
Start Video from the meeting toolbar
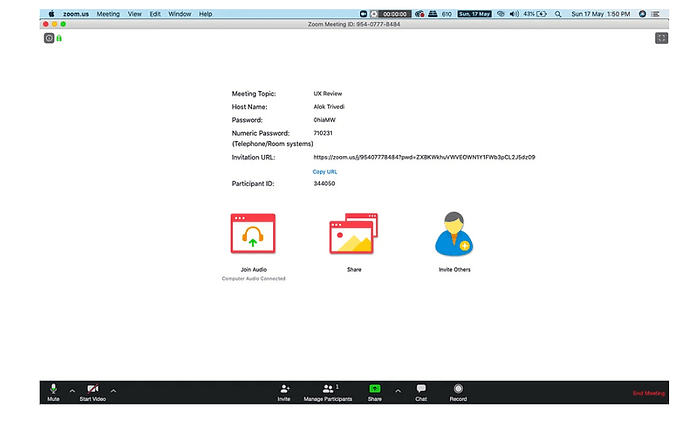[x=93, y=392]
